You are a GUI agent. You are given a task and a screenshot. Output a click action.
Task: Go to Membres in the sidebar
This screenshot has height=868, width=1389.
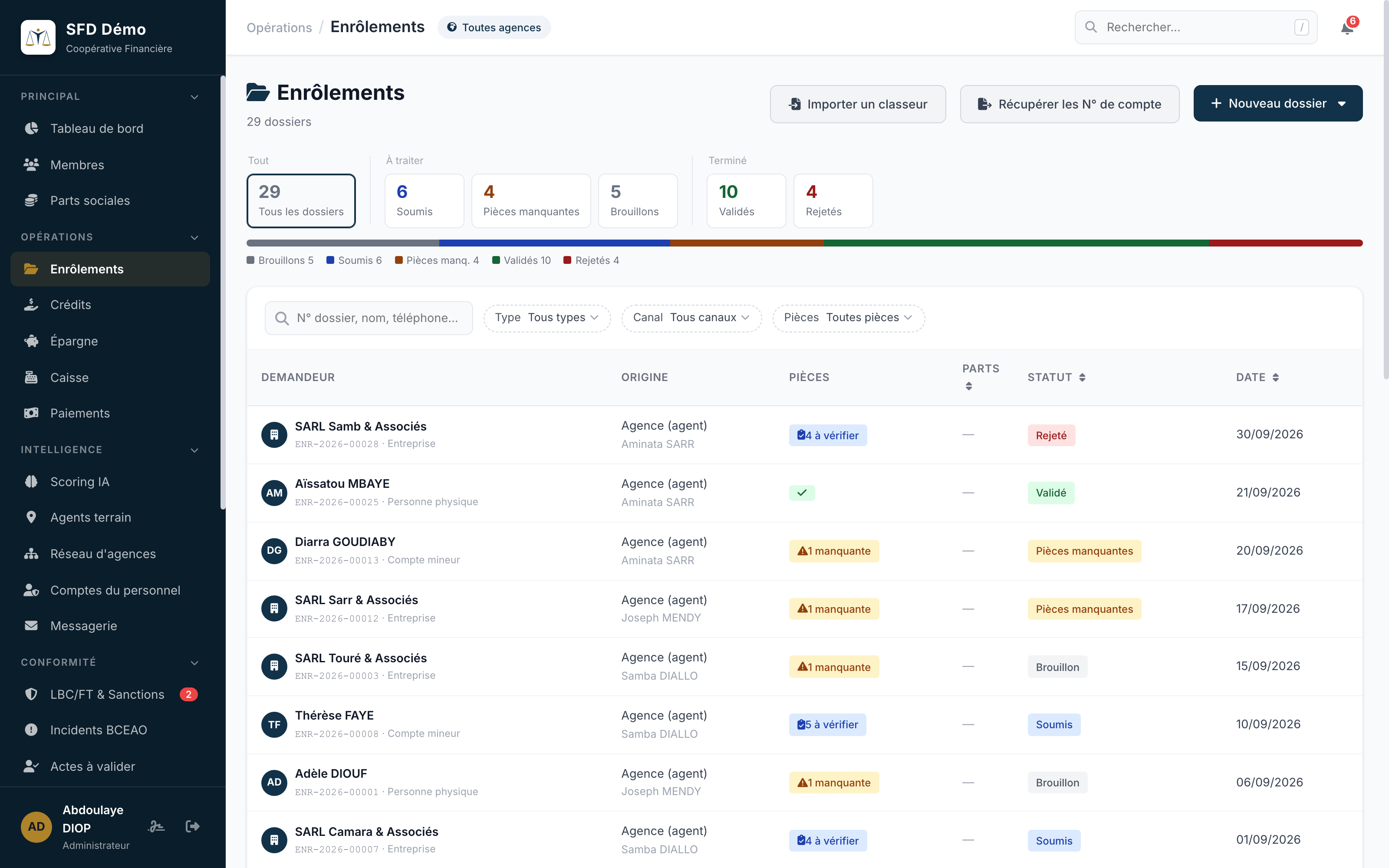tap(110, 165)
